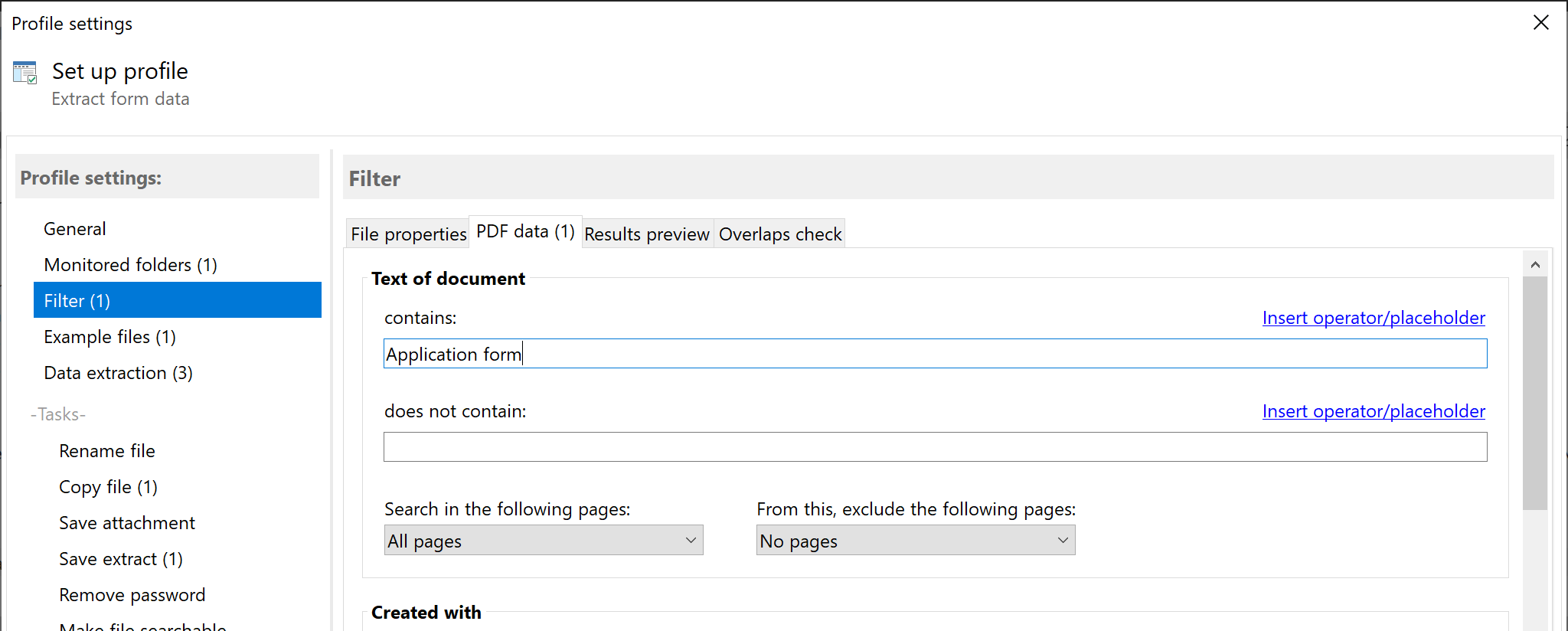
Task: Click the Created with group label
Action: pyautogui.click(x=426, y=613)
